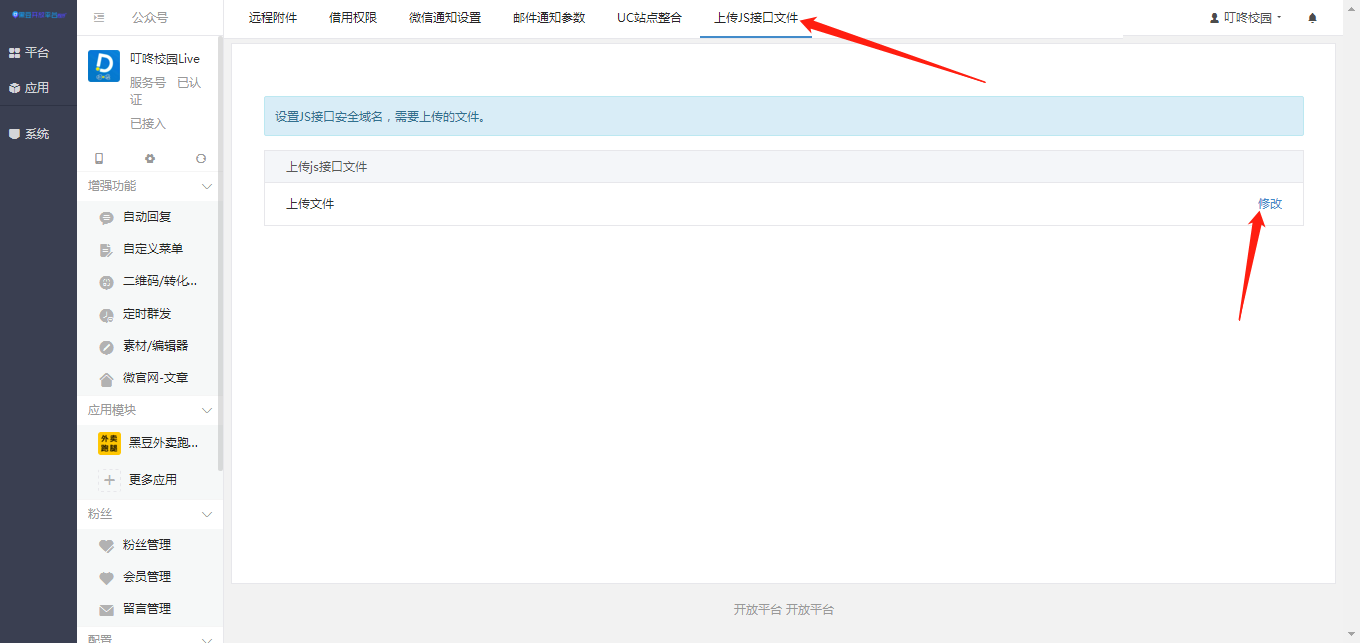Click the notification bell icon
The width and height of the screenshot is (1360, 643).
pos(1313,18)
